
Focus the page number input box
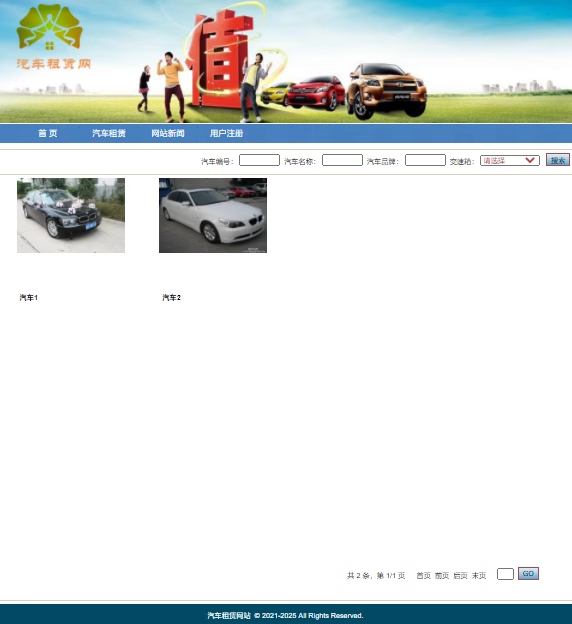tap(505, 574)
